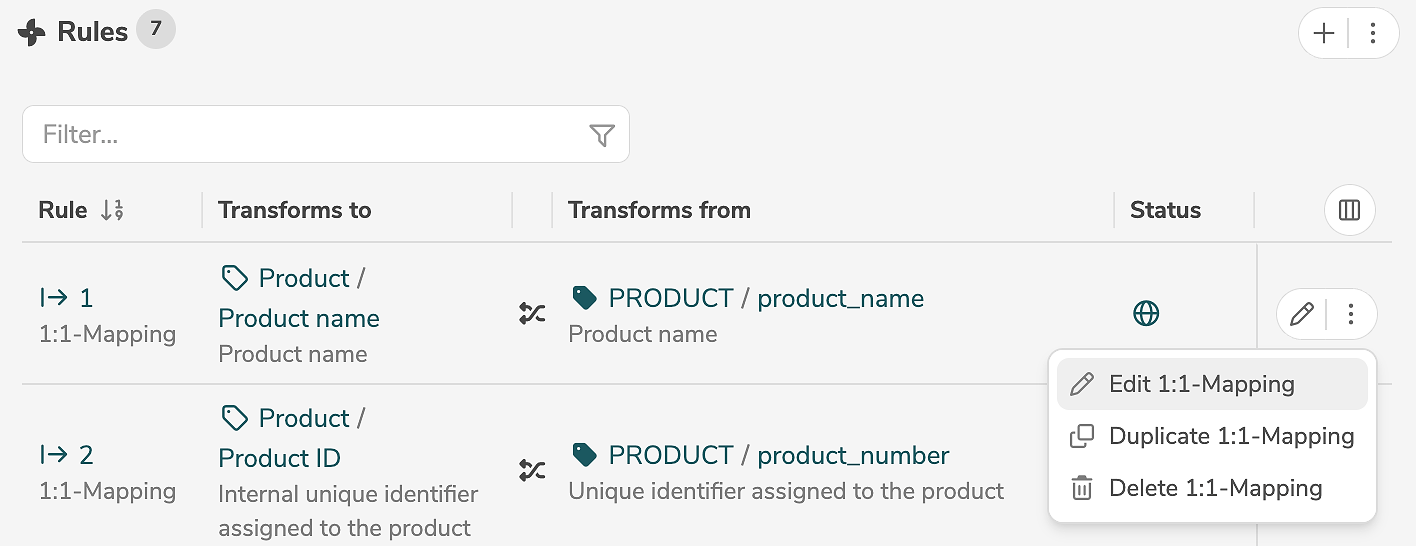The width and height of the screenshot is (1416, 546).
Task: Click the globe status icon of rule 1
Action: [1146, 313]
